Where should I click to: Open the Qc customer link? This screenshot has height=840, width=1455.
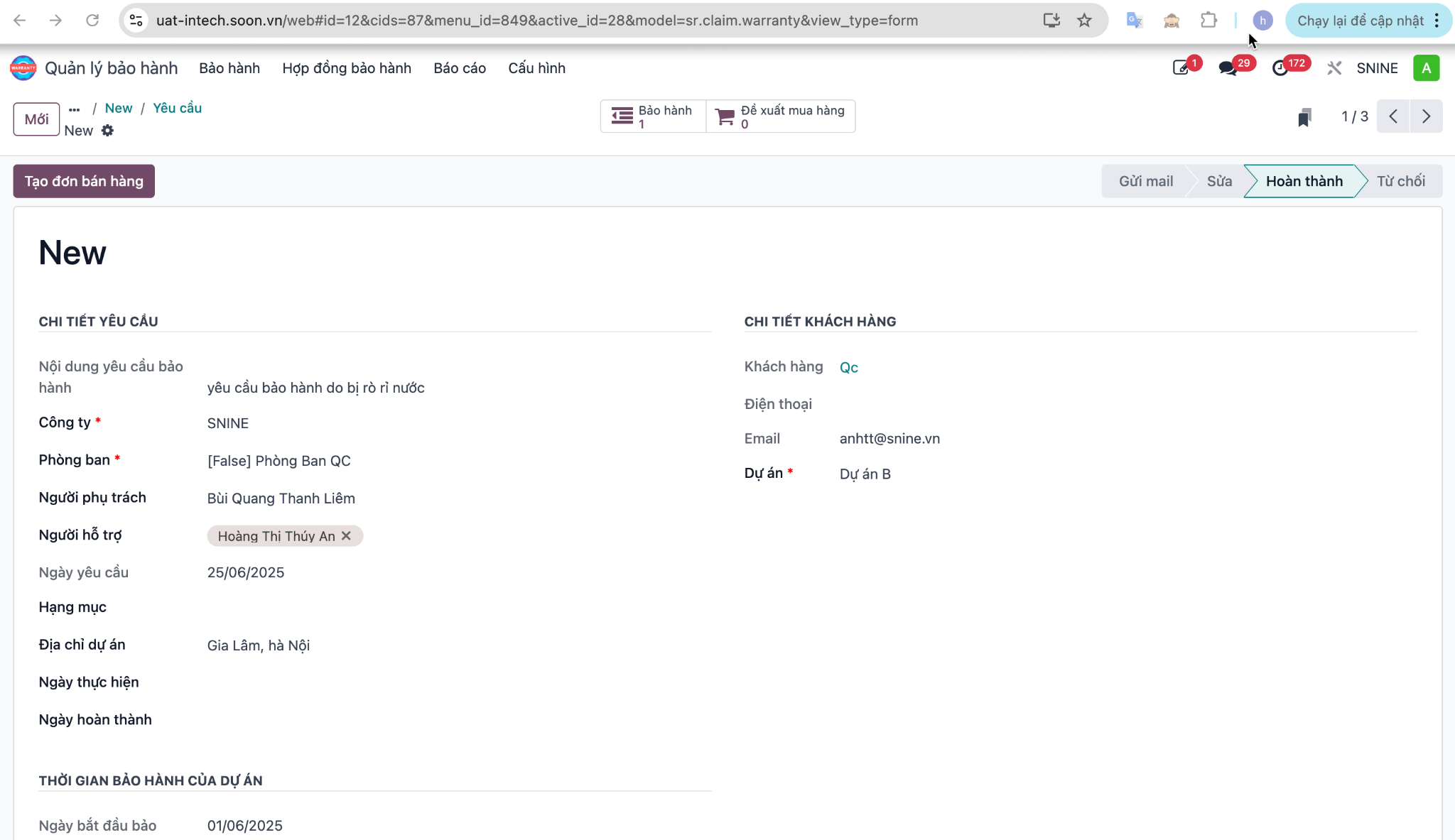click(x=849, y=367)
